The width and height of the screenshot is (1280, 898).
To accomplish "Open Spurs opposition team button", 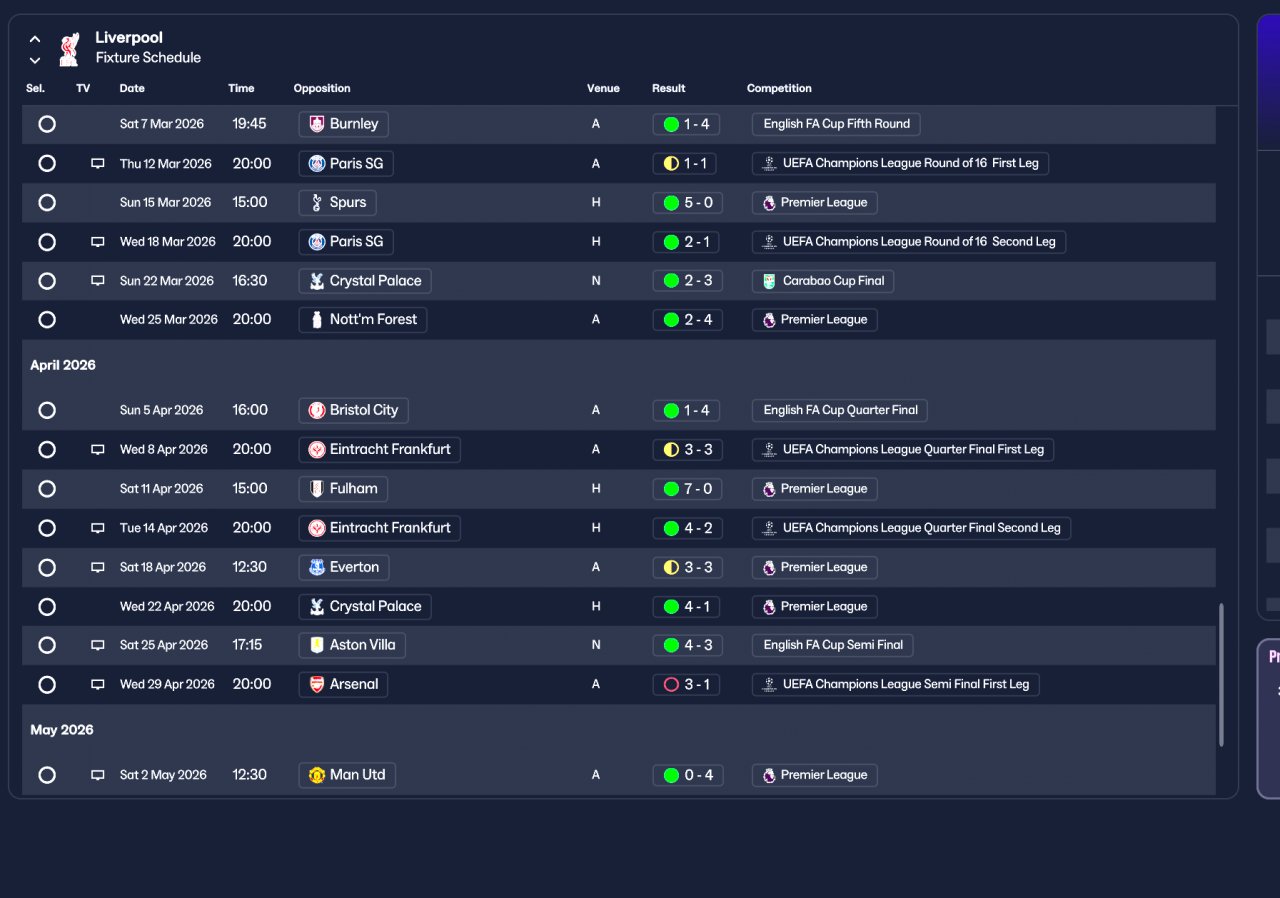I will [x=337, y=202].
